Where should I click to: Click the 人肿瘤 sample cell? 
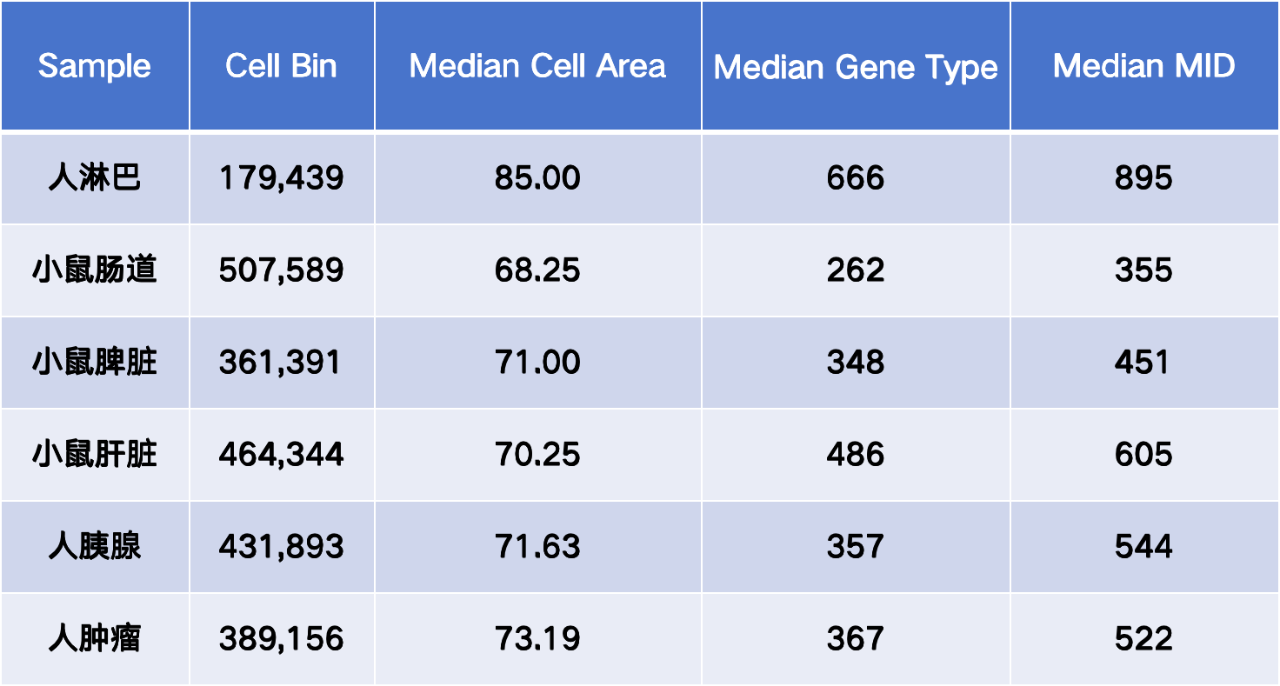point(94,638)
